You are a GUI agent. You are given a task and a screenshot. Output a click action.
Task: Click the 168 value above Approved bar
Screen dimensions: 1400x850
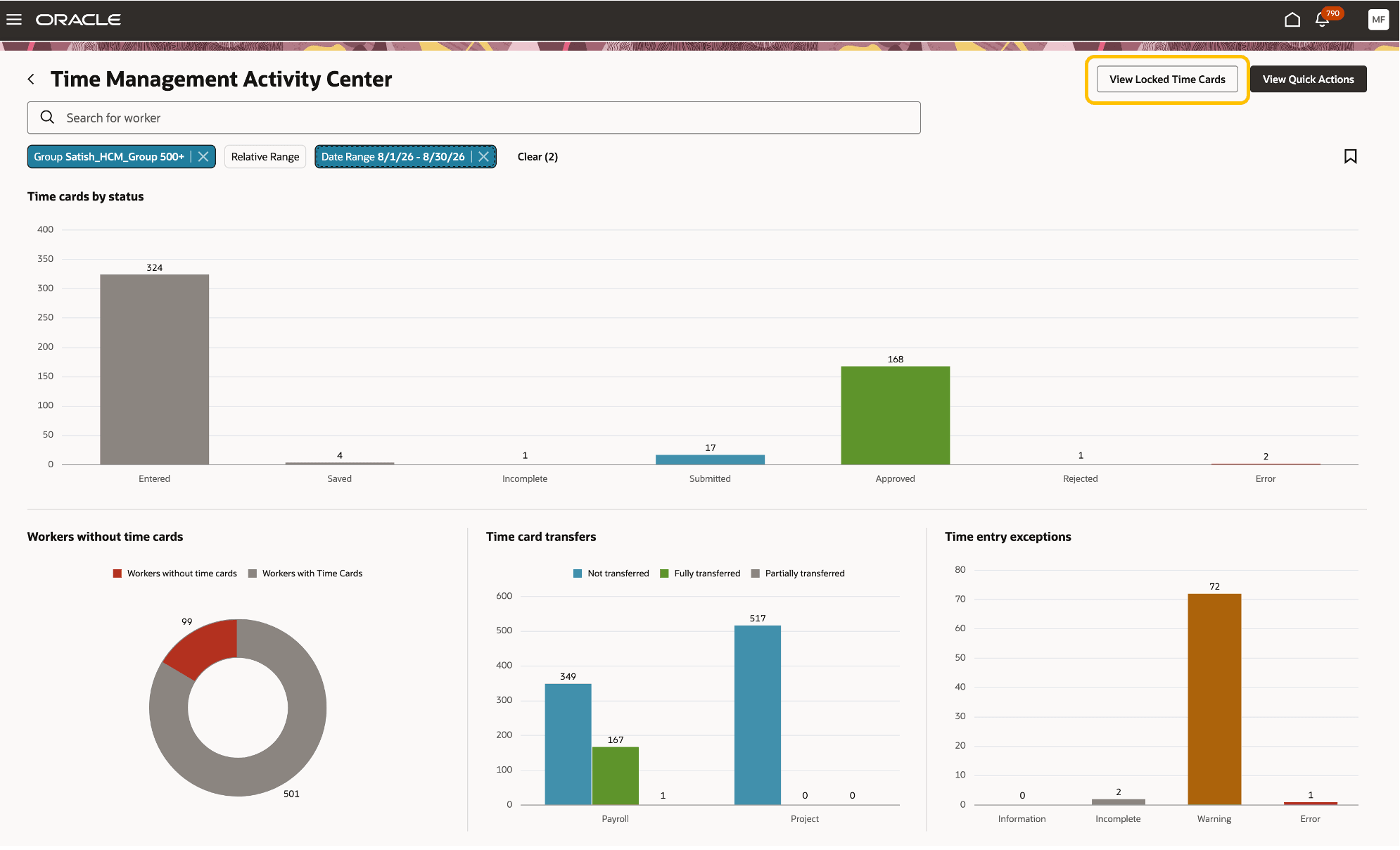[896, 359]
